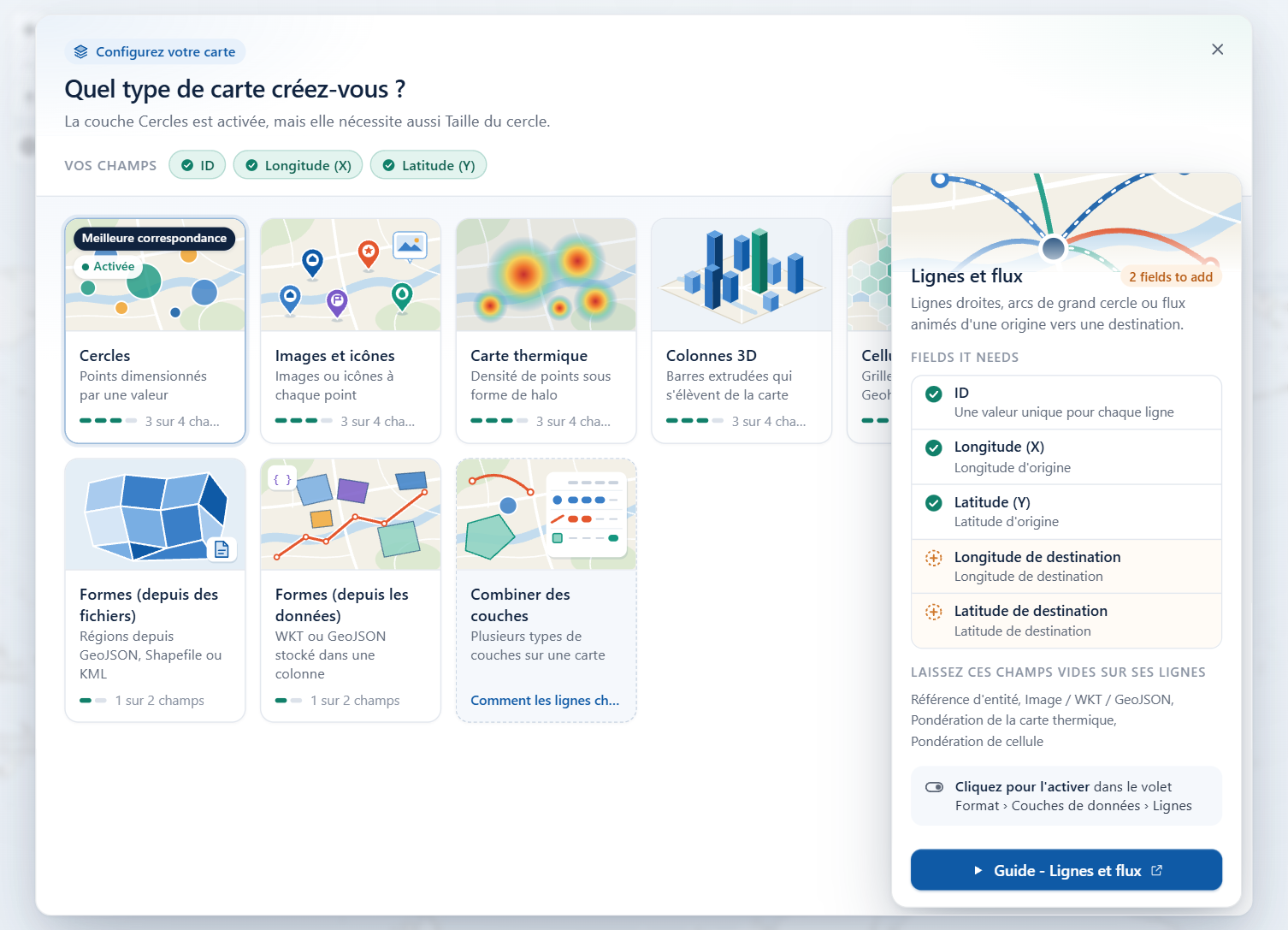Click the Meilleure correspondance badge
This screenshot has width=1288, height=930.
tap(154, 239)
